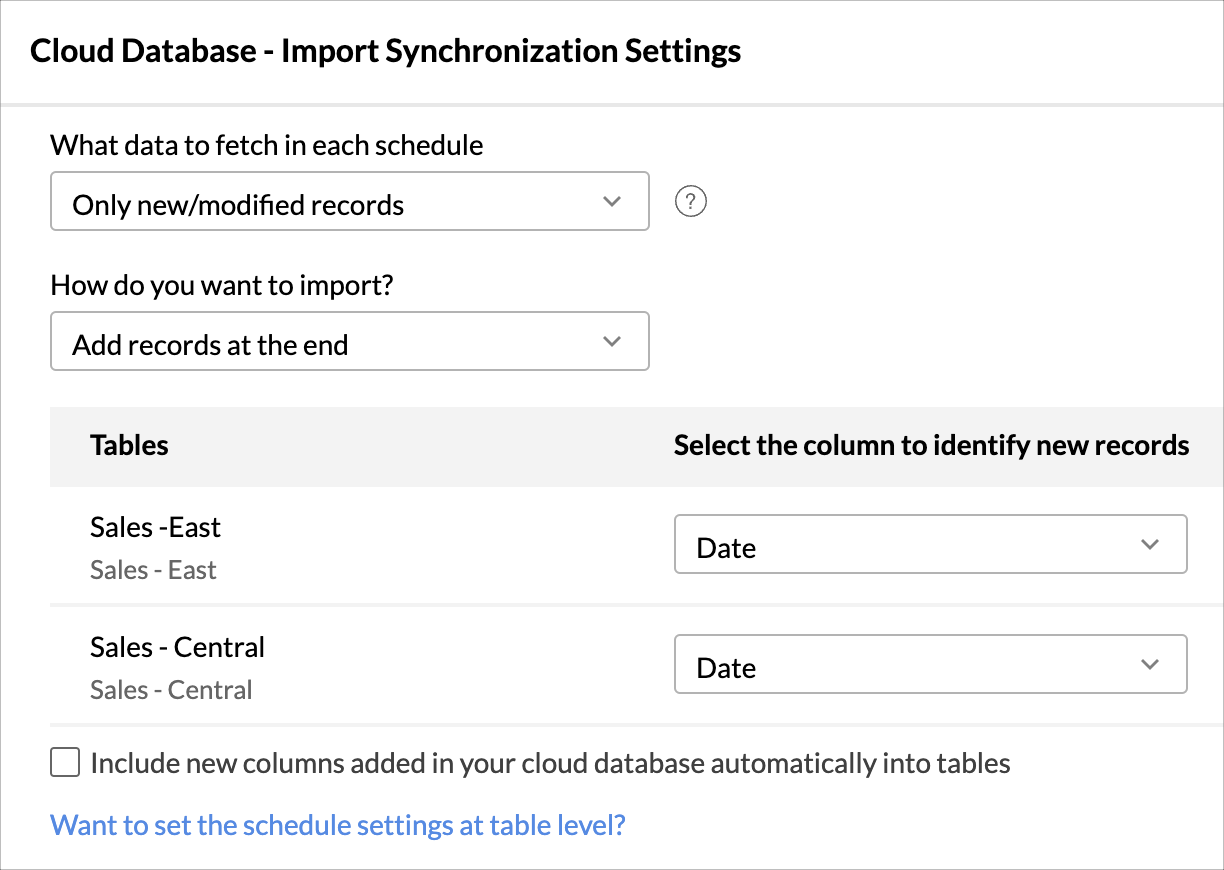Viewport: 1224px width, 870px height.
Task: Click the chevron arrow beside "Only new/modified records"
Action: (x=613, y=202)
